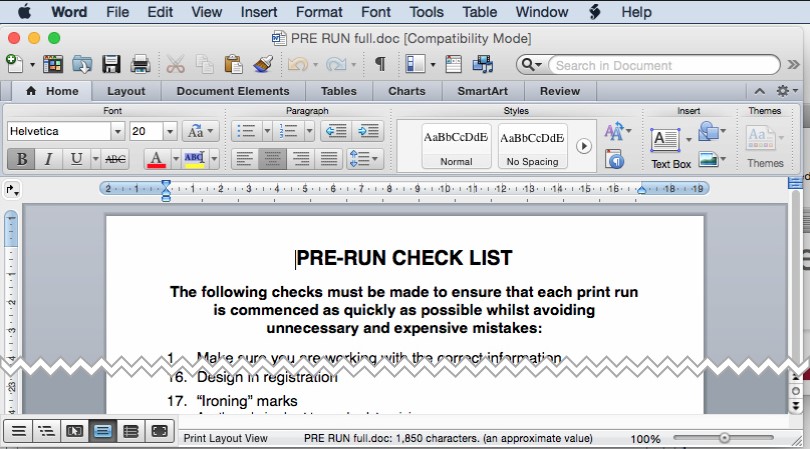Viewport: 810px width, 449px height.
Task: Click the Strikethrough ABC icon
Action: coord(116,158)
